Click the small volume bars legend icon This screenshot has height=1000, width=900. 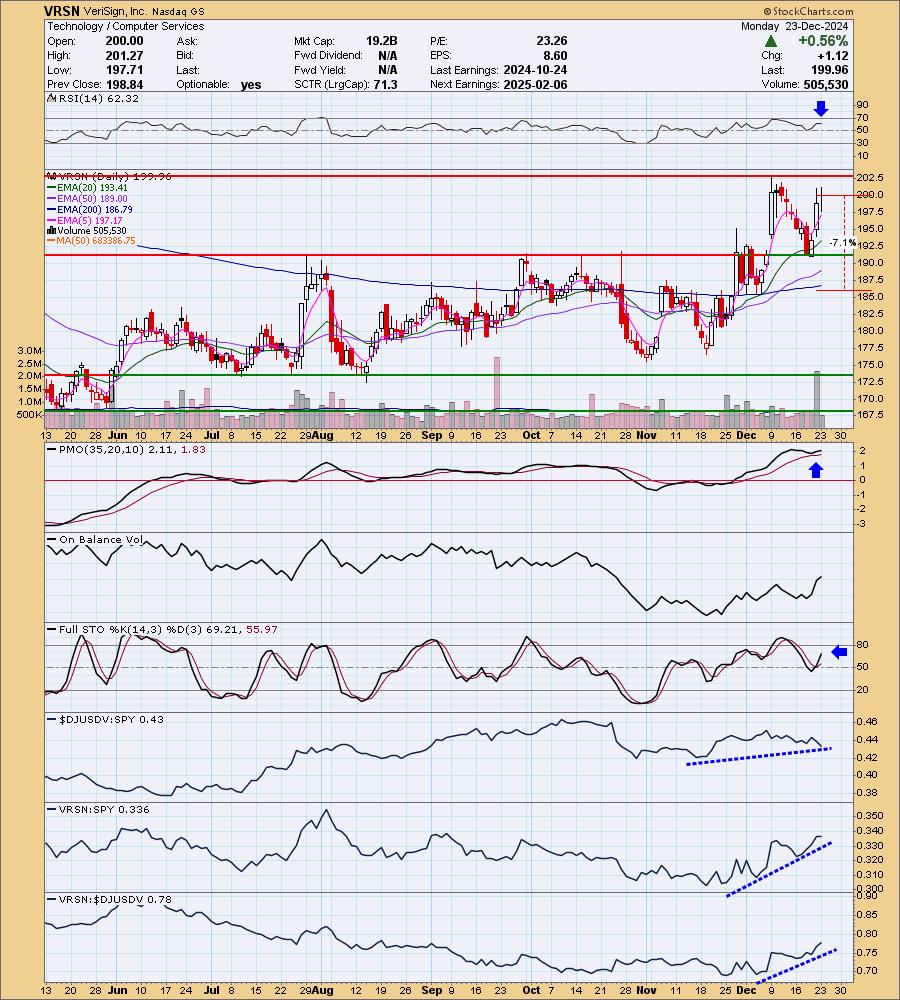pos(52,231)
